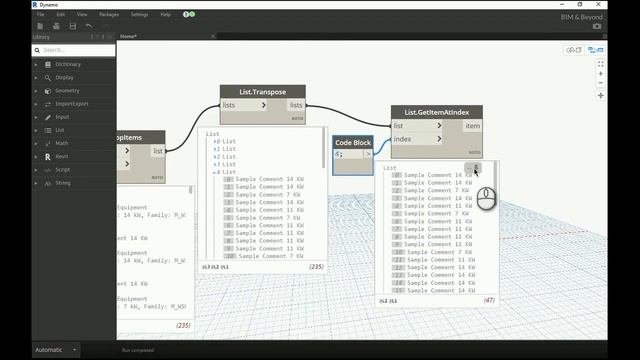Screen dimensions: 640x360
Task: Click the Zoom to fit icon
Action: click(x=600, y=64)
